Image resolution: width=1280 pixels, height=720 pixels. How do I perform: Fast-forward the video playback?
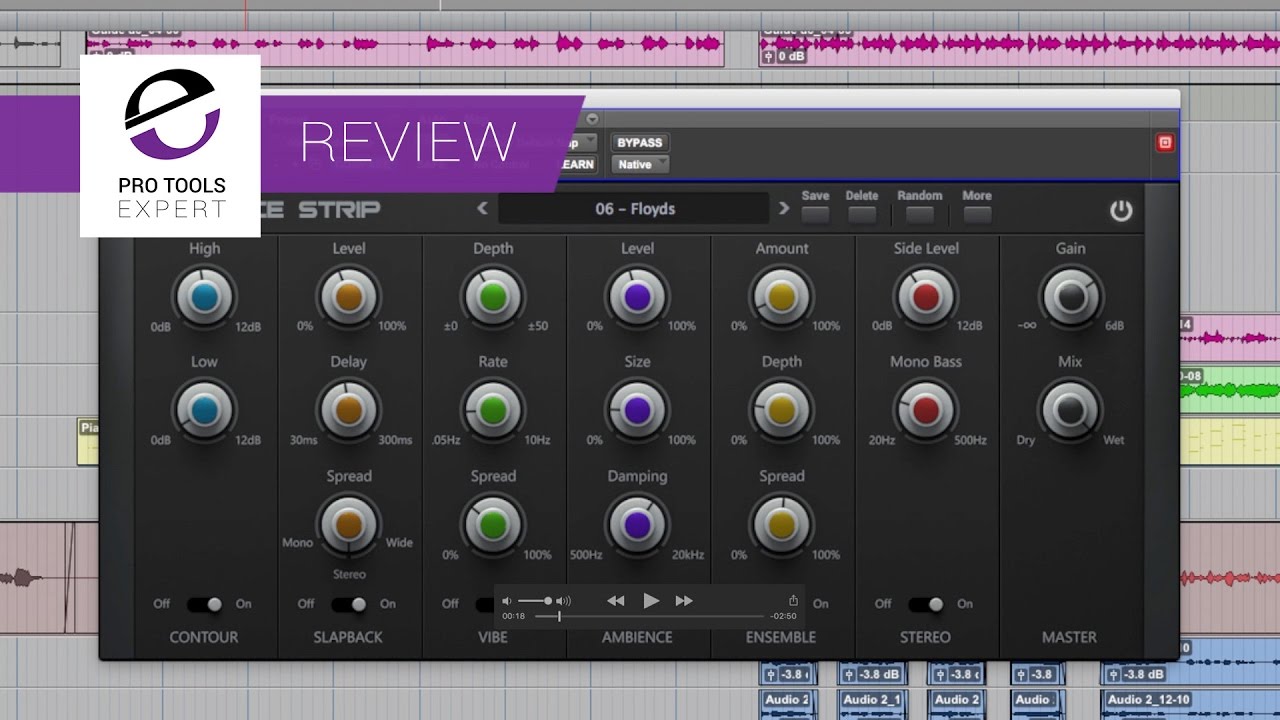pyautogui.click(x=684, y=601)
